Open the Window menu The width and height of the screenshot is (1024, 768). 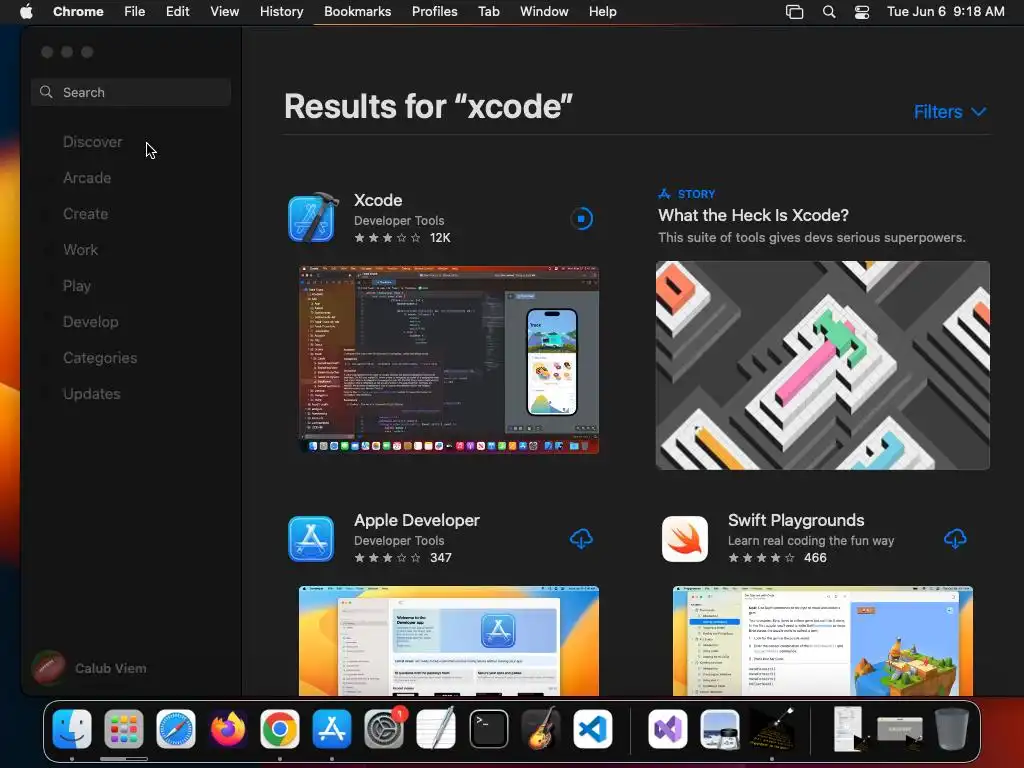tap(544, 12)
